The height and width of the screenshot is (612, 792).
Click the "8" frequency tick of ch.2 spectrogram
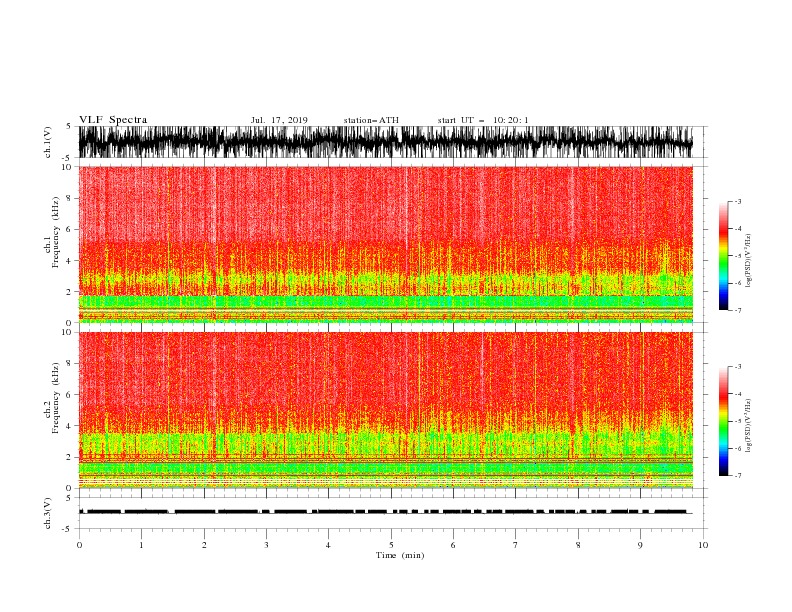point(70,364)
